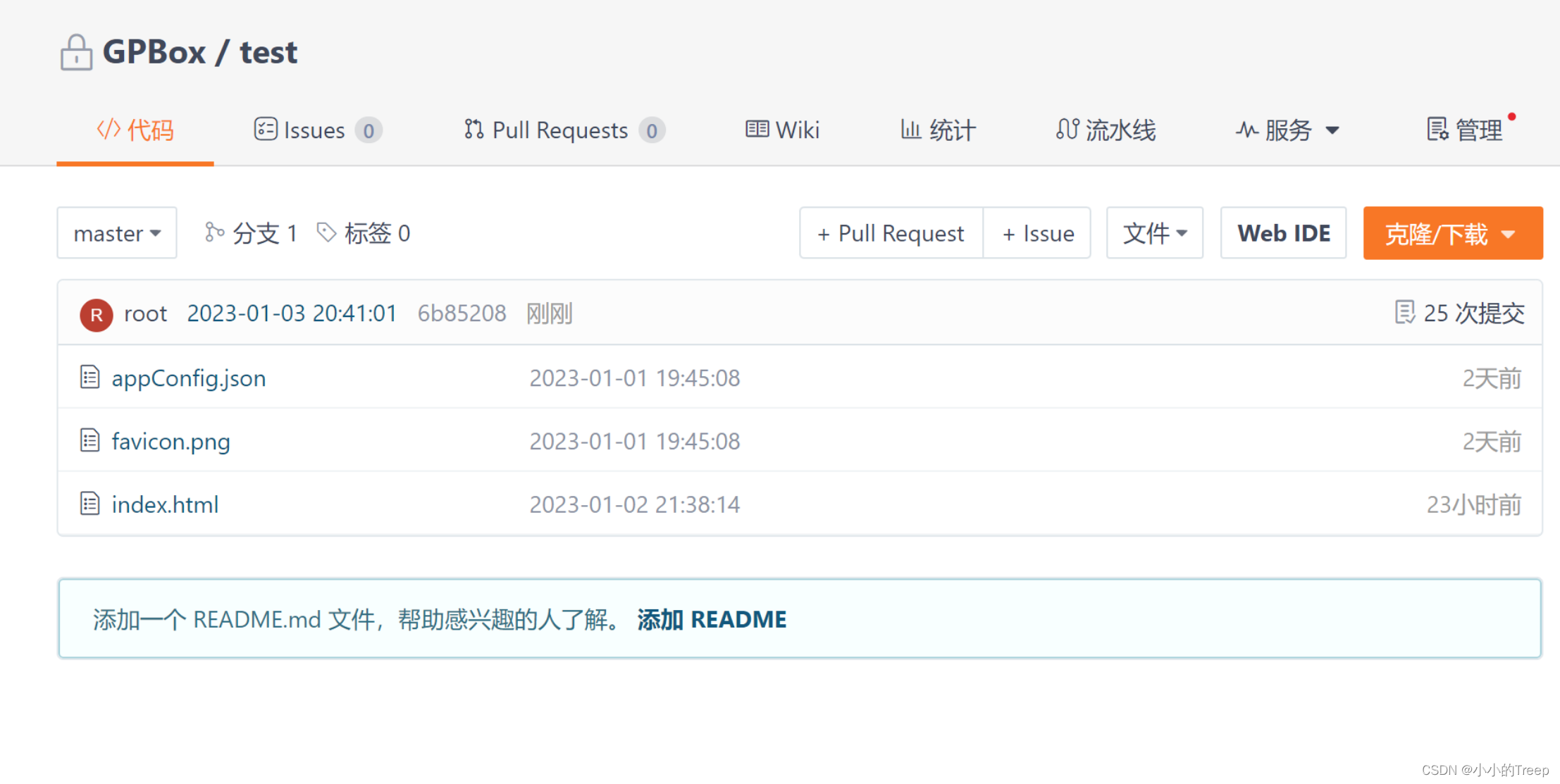Switch to the Issues tab
Image resolution: width=1560 pixels, height=784 pixels.
coord(316,130)
